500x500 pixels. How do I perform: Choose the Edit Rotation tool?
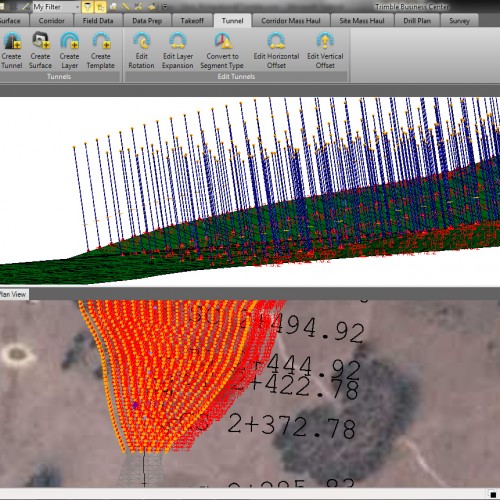tap(141, 50)
